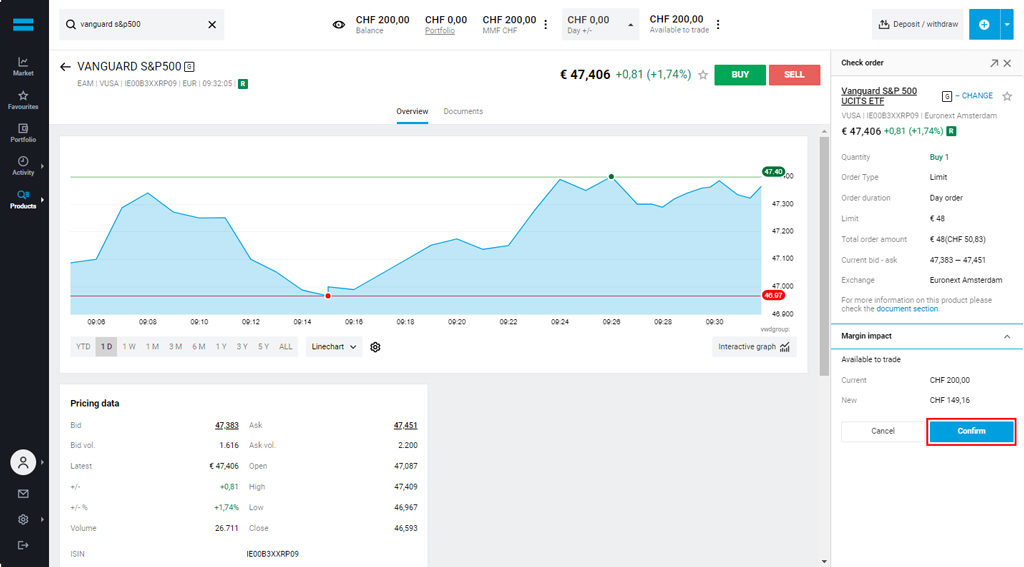Open the mail inbox icon in the sidebar
Viewport: 1024px width, 567px height.
[x=23, y=493]
